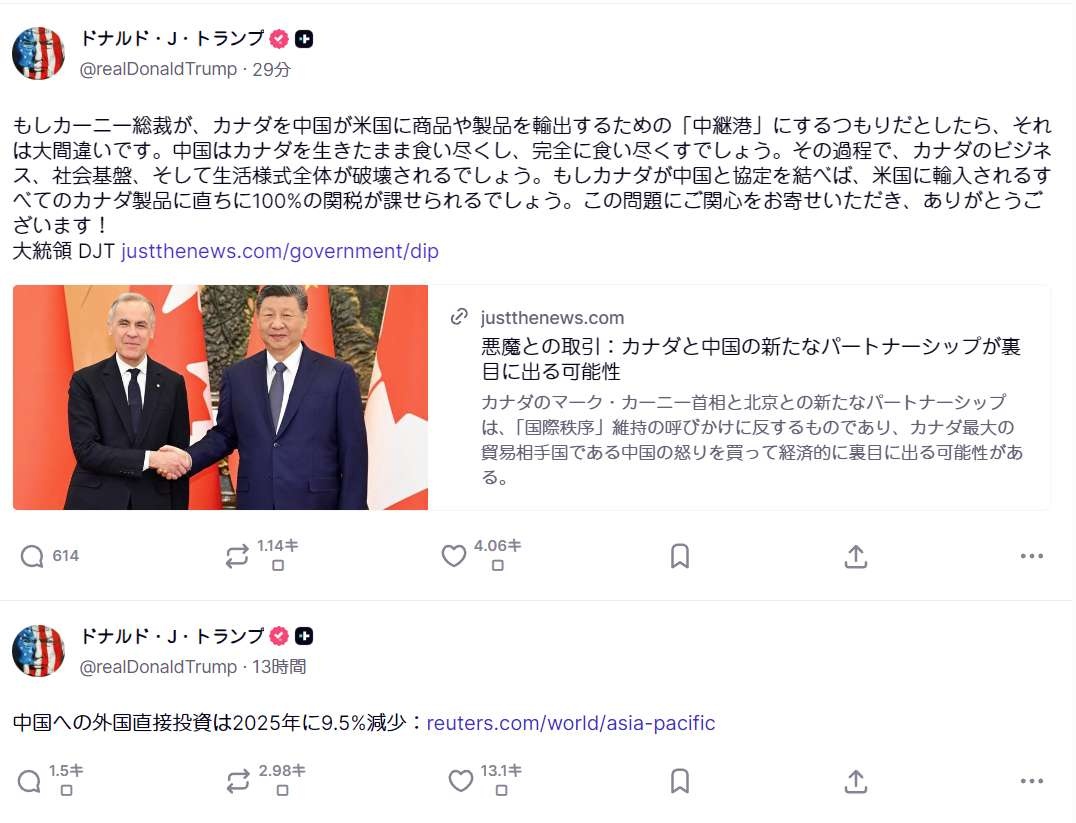
Task: Open the more options menu on first post
Action: (x=1031, y=556)
